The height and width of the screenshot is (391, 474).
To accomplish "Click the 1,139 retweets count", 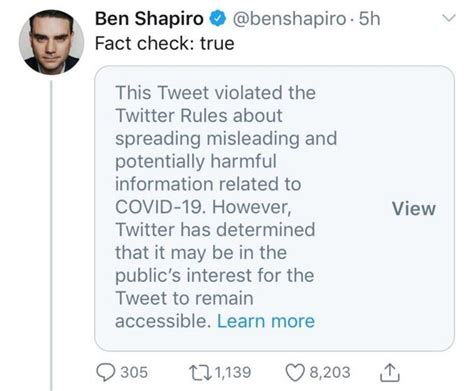I will point(233,372).
